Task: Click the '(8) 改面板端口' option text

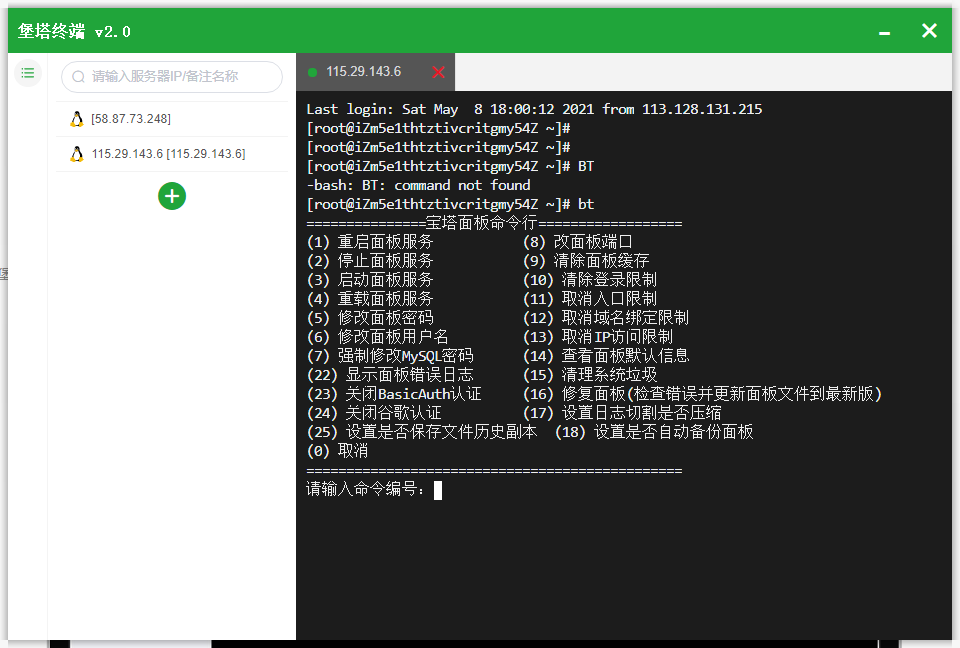Action: point(577,242)
